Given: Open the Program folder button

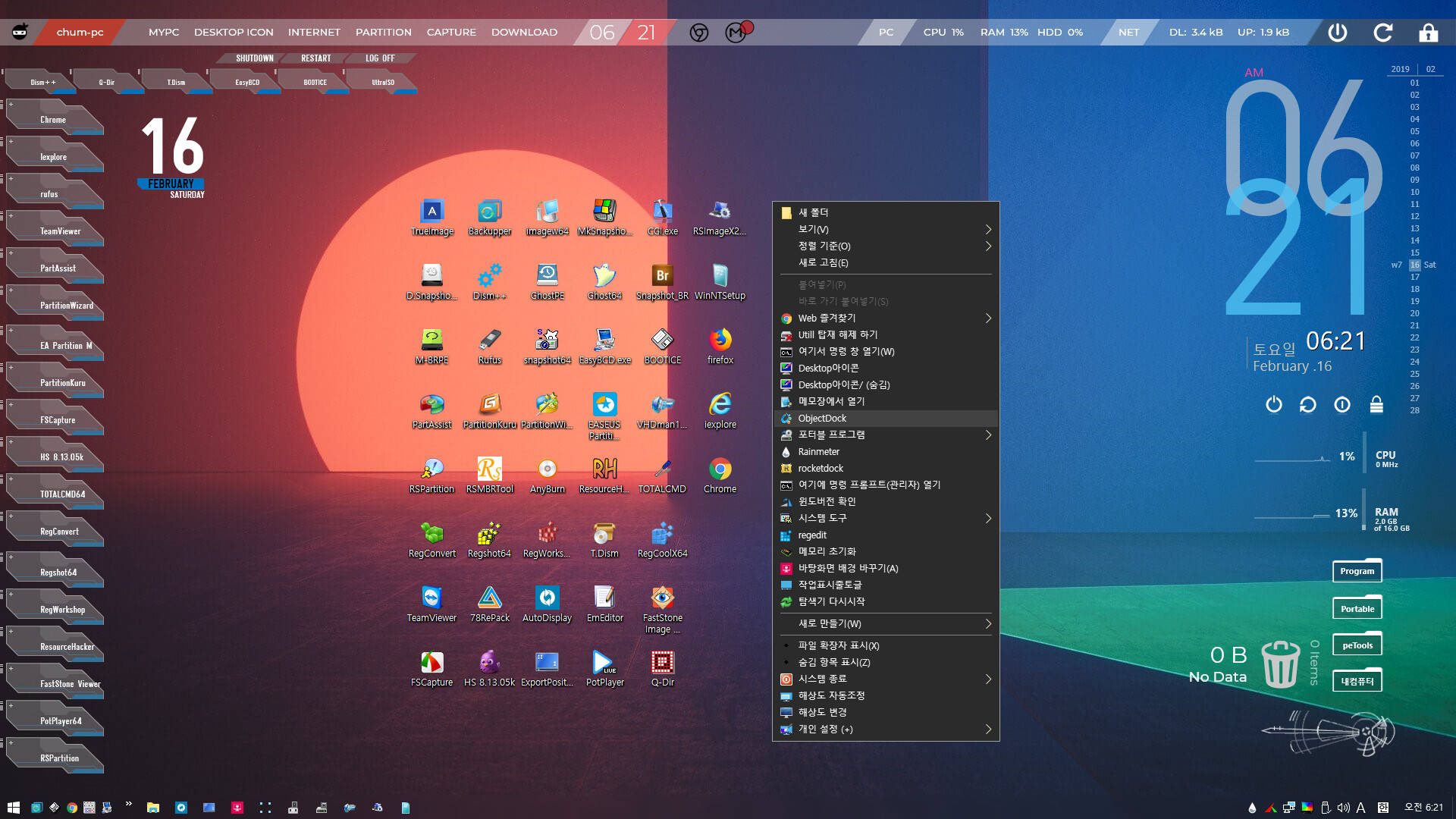Looking at the screenshot, I should click(1357, 571).
